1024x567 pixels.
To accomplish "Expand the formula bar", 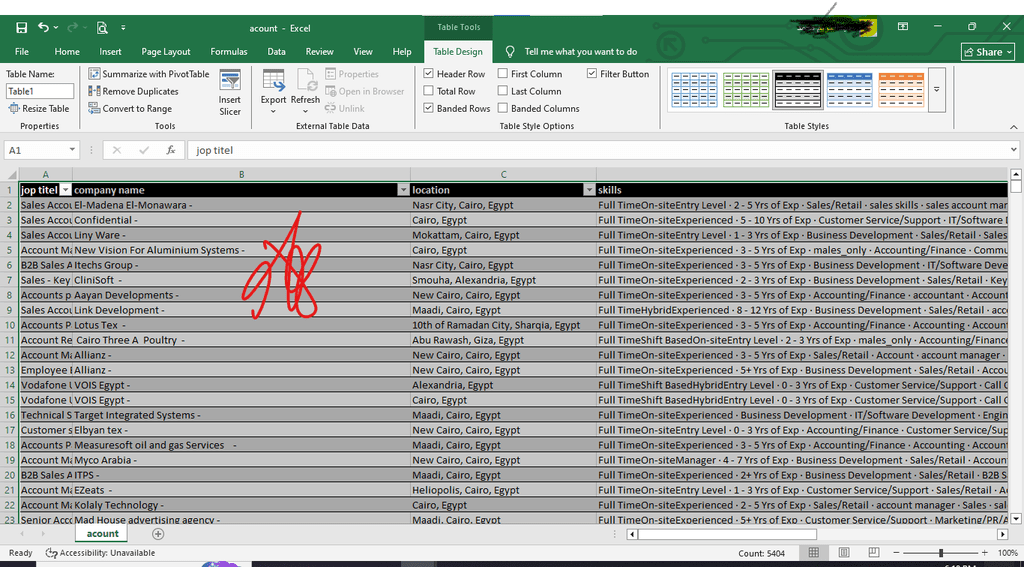I will click(1013, 150).
